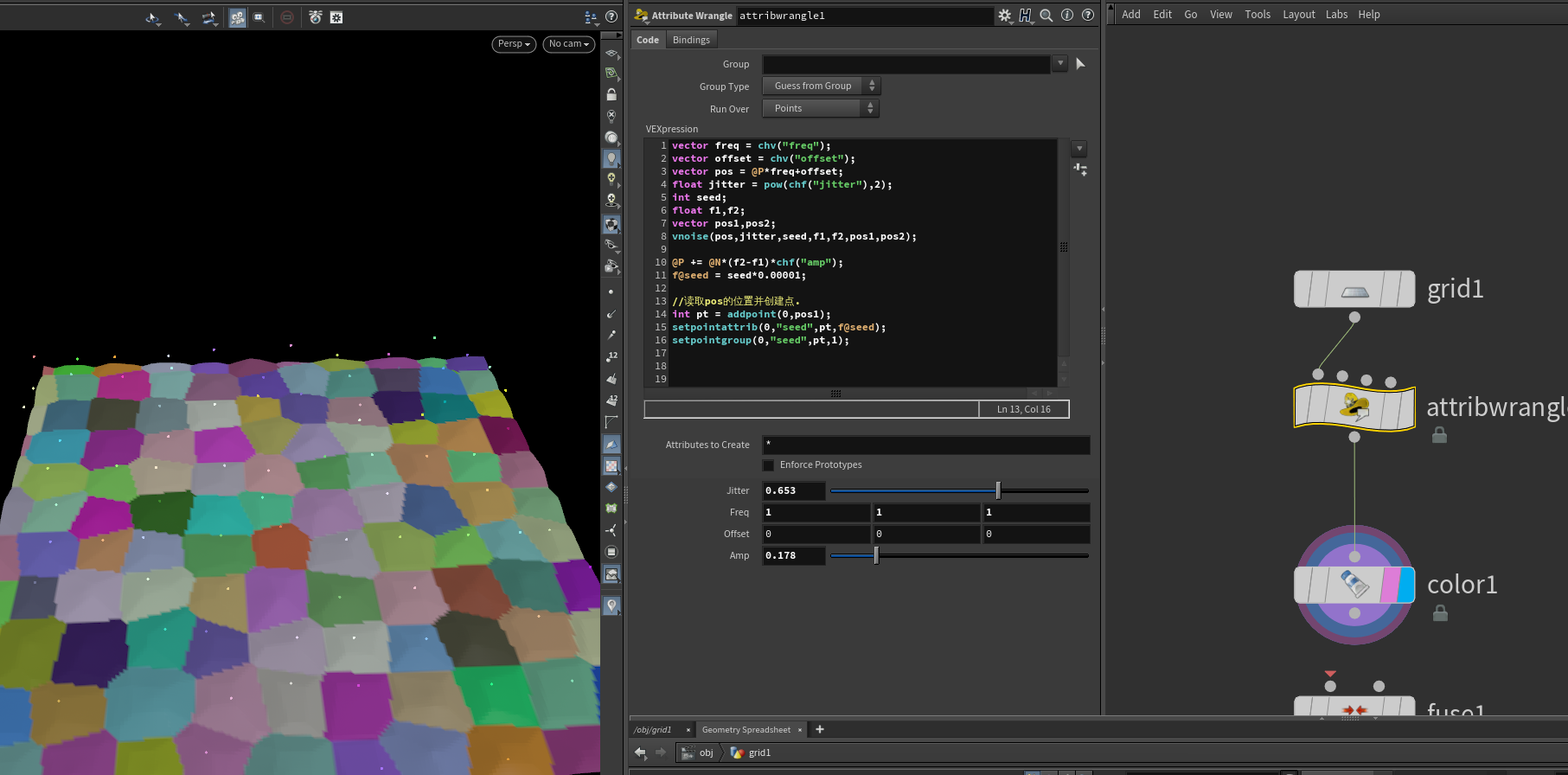Viewport: 1568px width, 775px height.
Task: Click the gear settings icon in parameter header
Action: [1004, 16]
